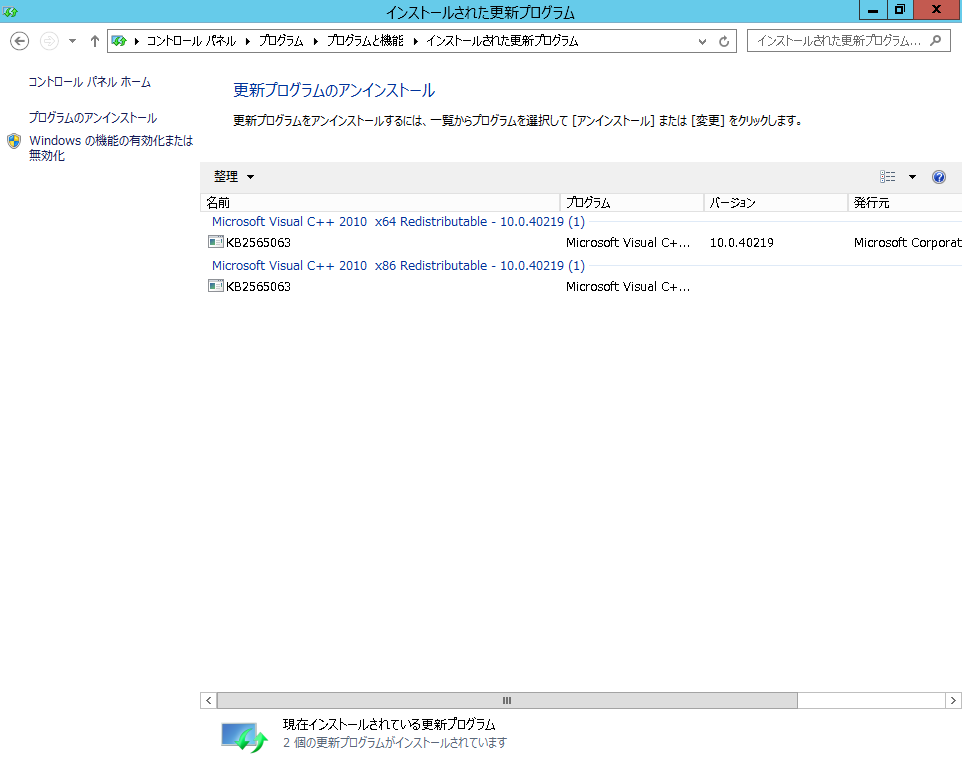Minimize the installed updates window

pyautogui.click(x=873, y=10)
